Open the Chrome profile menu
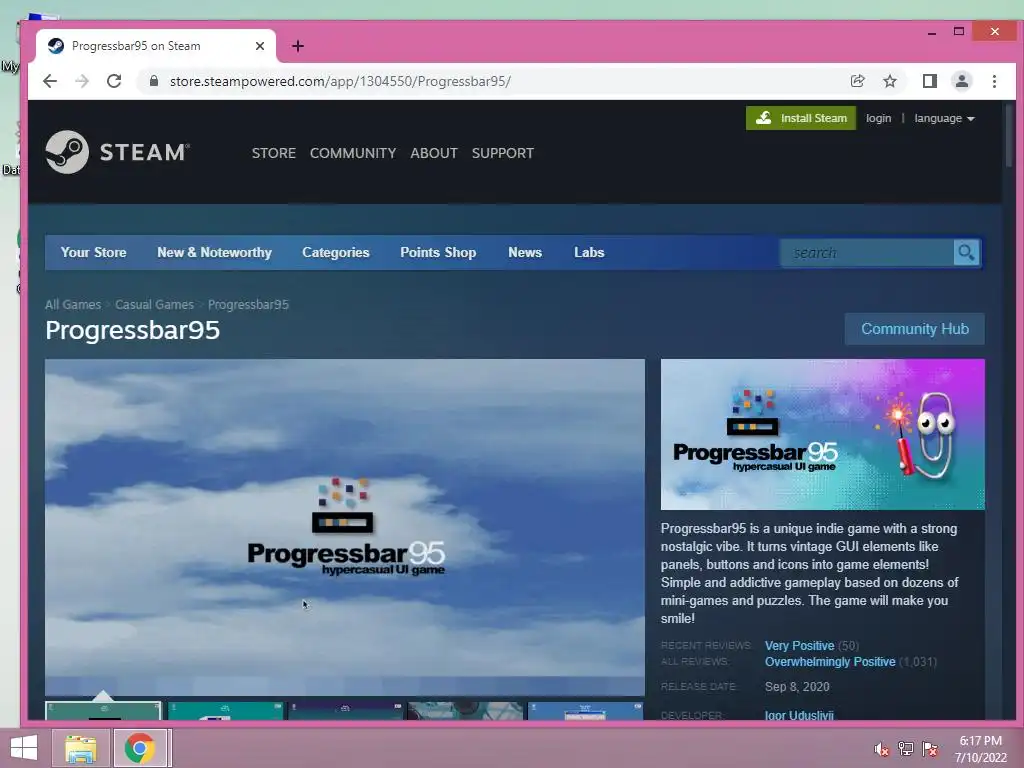The width and height of the screenshot is (1024, 768). pyautogui.click(x=961, y=81)
